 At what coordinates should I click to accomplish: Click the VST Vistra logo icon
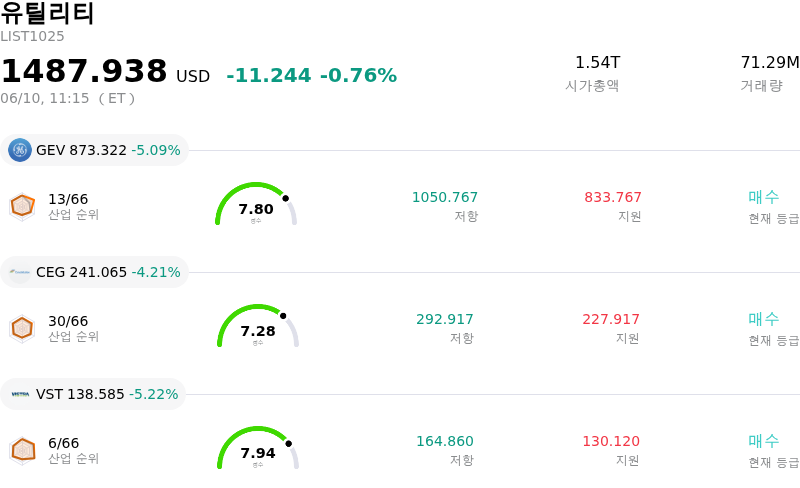[20, 394]
